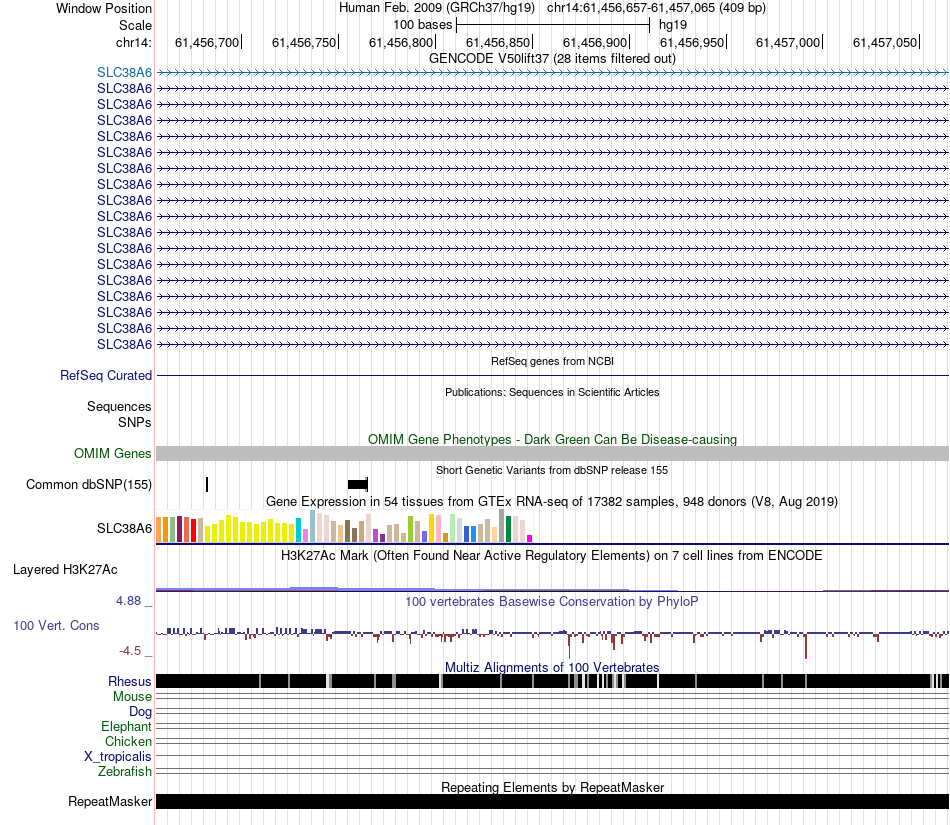The height and width of the screenshot is (825, 950).
Task: Click the 'SNPs' track label
Action: point(135,422)
